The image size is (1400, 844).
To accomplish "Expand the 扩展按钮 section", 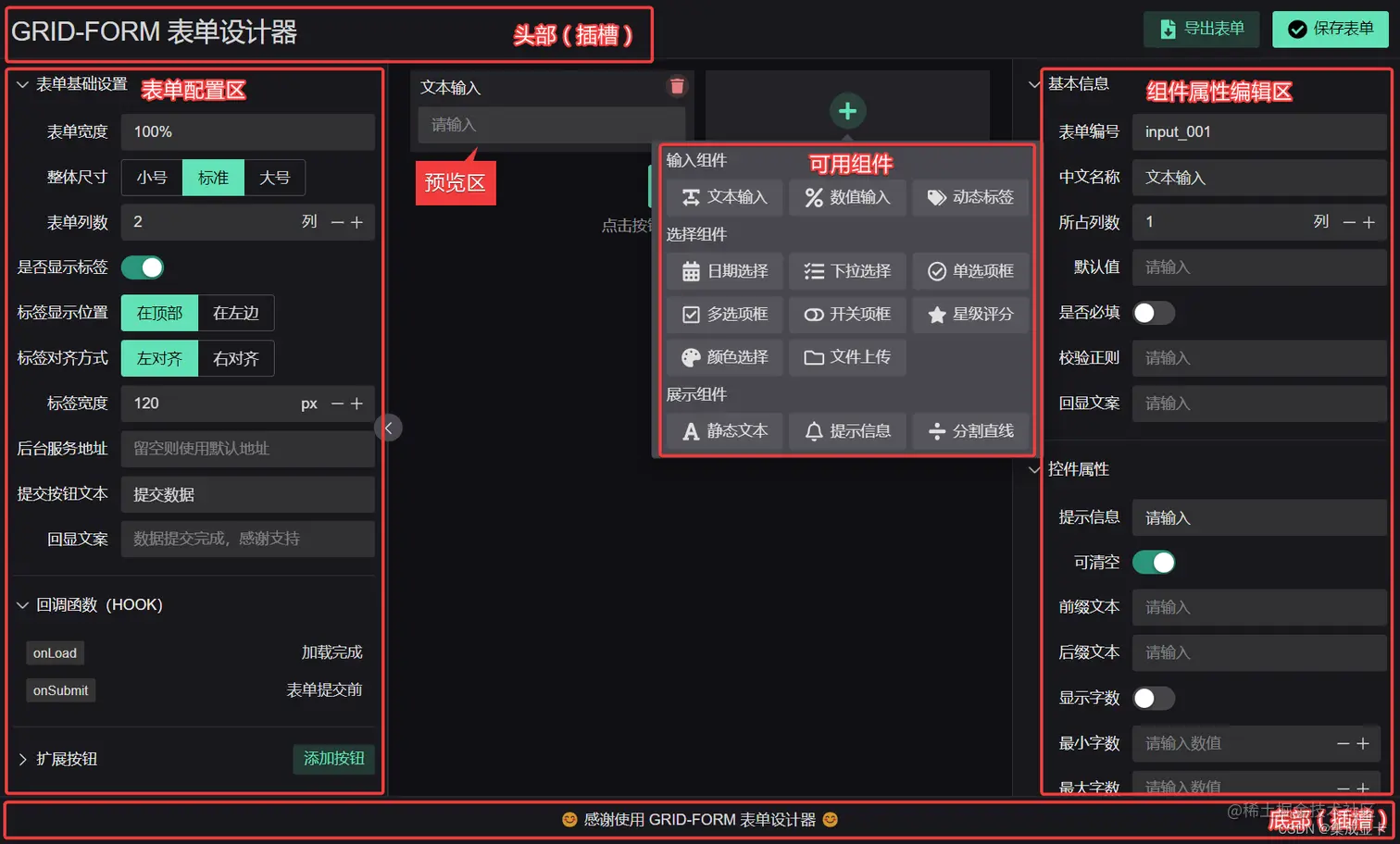I will click(x=23, y=759).
